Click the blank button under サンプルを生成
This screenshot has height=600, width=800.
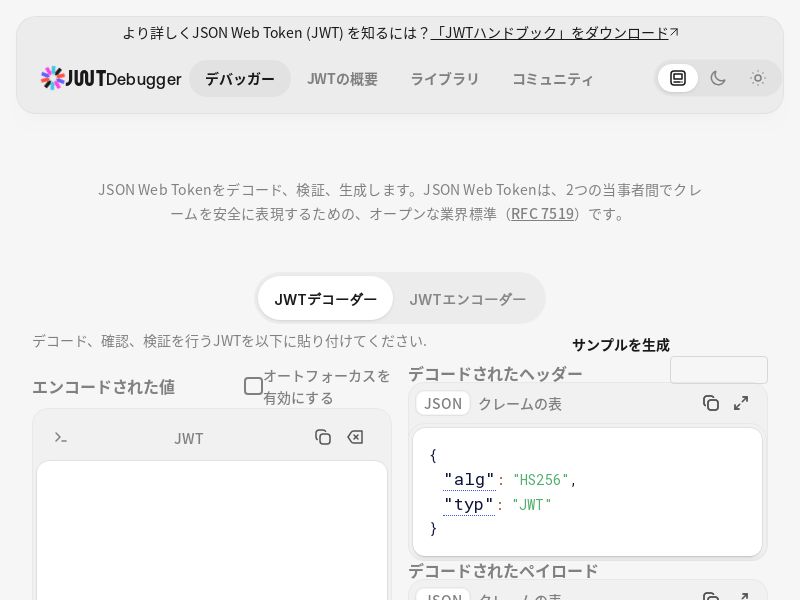[718, 370]
